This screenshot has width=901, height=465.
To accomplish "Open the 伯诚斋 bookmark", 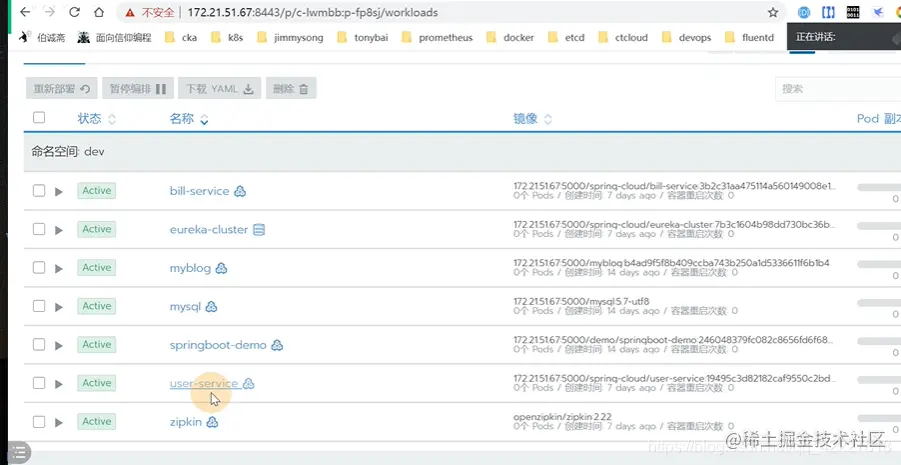I will point(43,38).
